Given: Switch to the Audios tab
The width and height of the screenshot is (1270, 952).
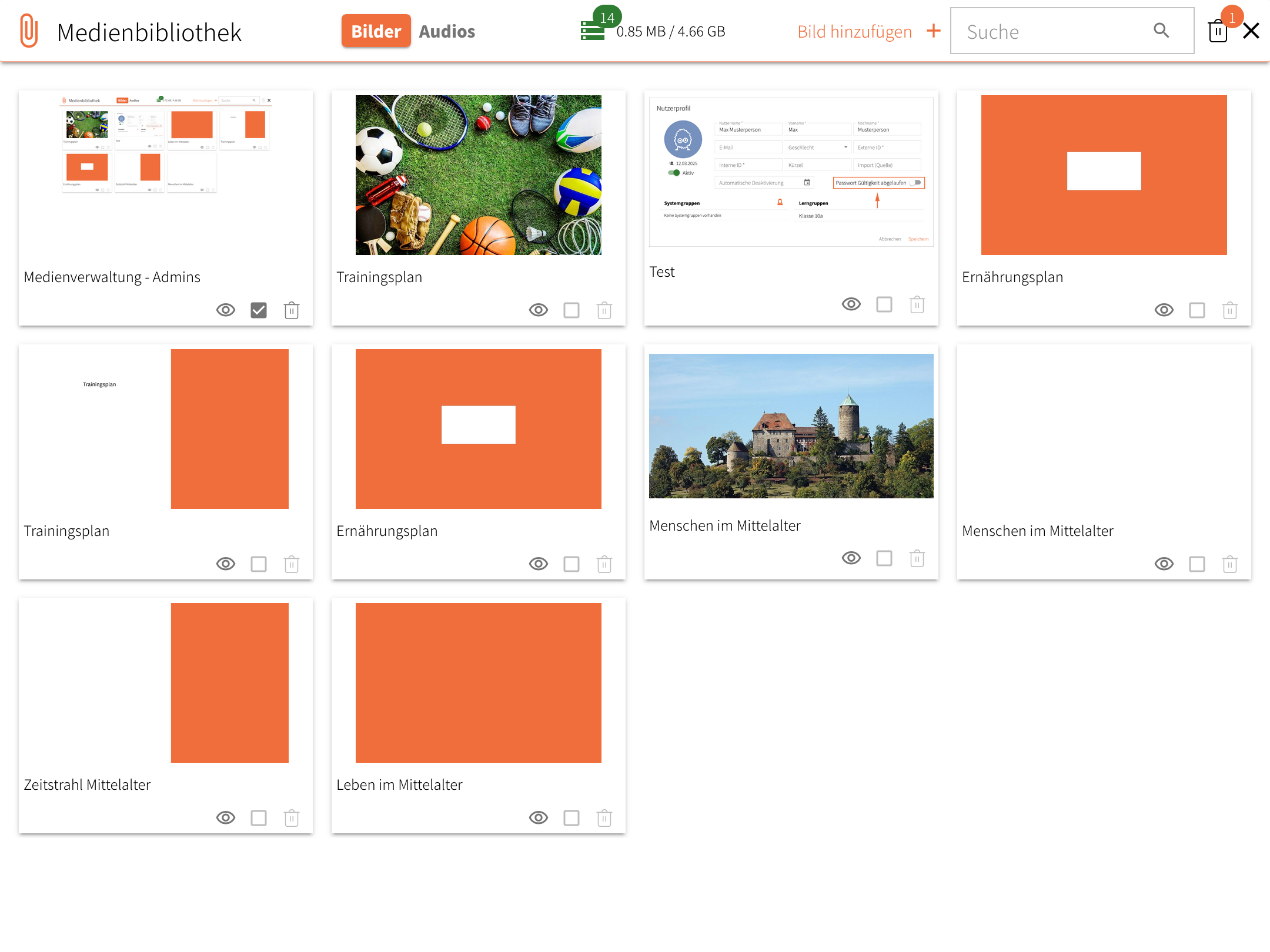Looking at the screenshot, I should click(447, 31).
